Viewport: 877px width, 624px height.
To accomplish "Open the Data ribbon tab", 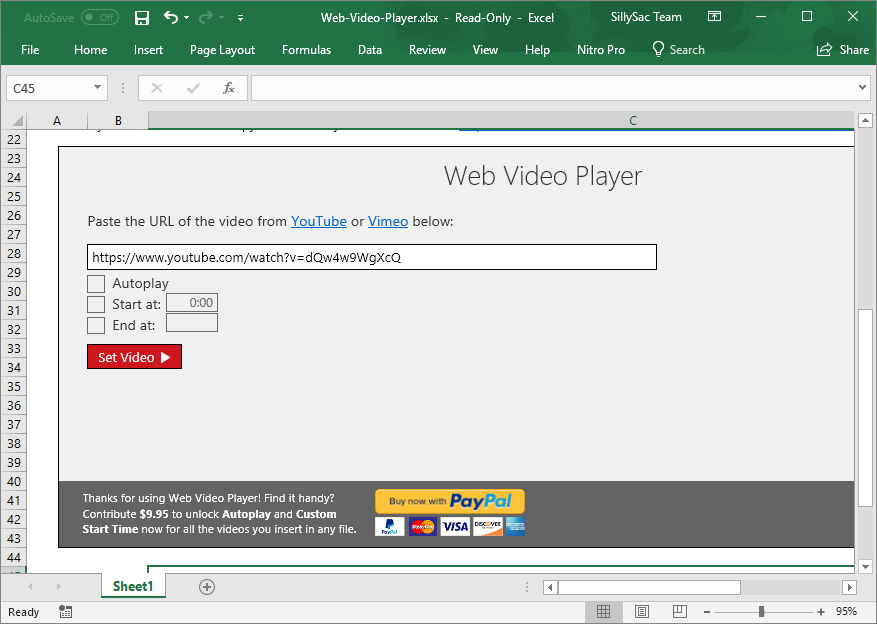I will (370, 50).
